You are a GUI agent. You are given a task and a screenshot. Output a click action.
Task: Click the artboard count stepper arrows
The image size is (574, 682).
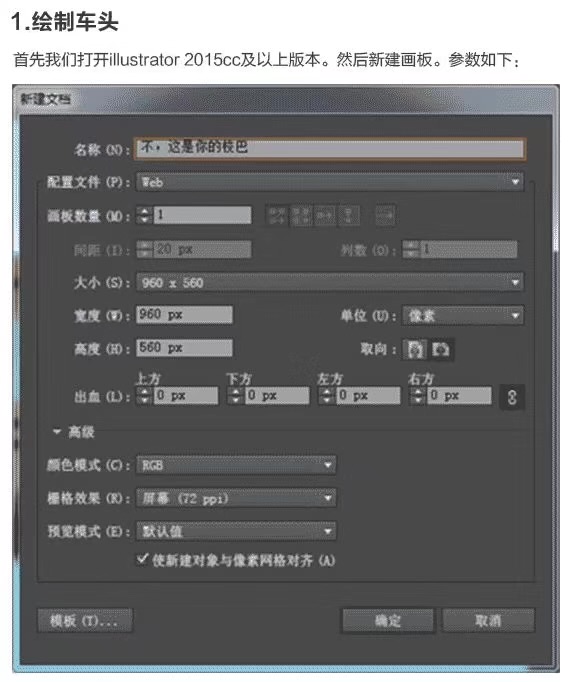click(x=144, y=215)
